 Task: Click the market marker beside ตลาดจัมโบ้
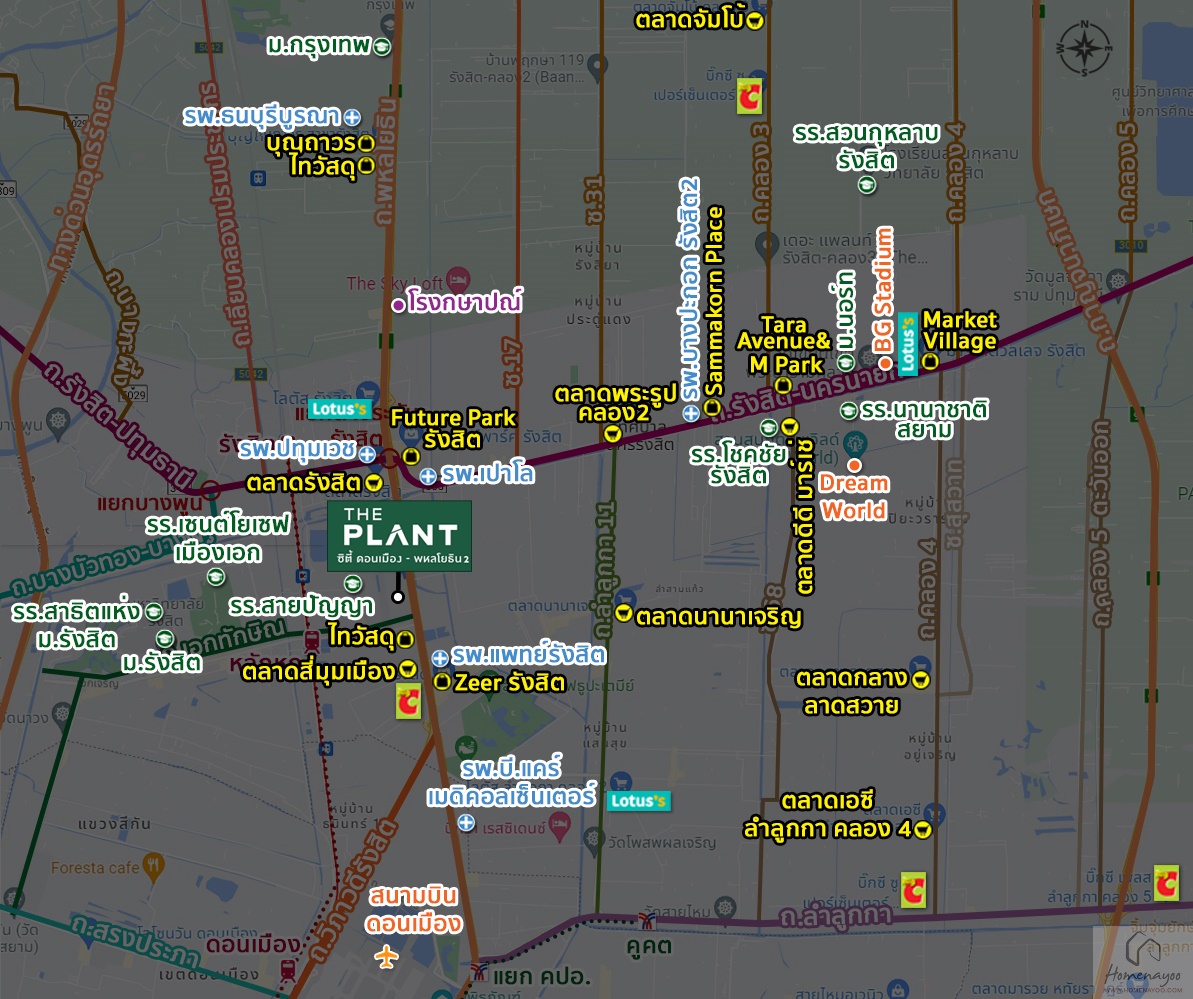click(755, 21)
